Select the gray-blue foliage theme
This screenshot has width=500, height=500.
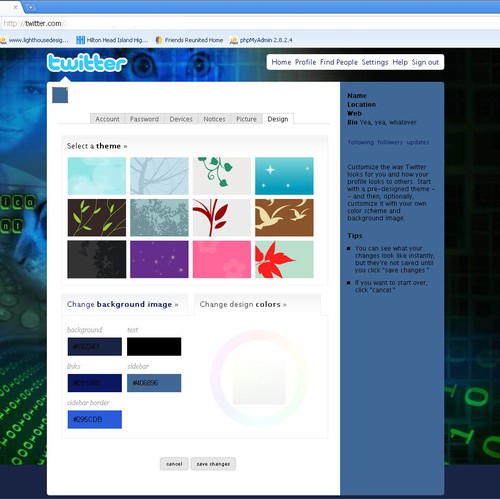159,218
